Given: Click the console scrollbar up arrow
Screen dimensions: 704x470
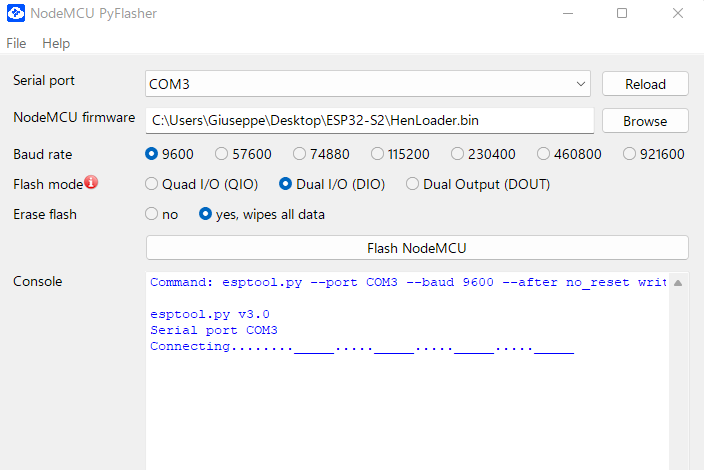Looking at the screenshot, I should [x=678, y=283].
